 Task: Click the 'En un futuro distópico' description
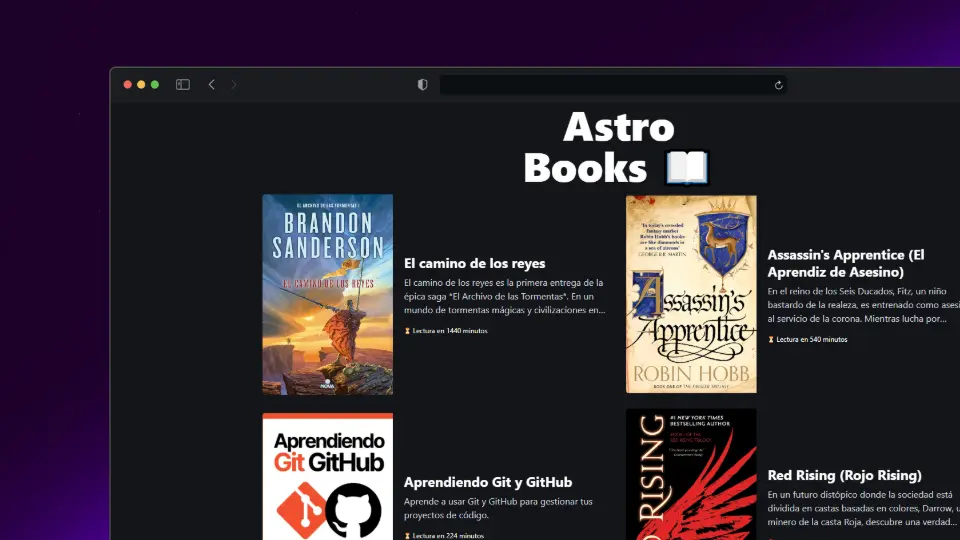pos(863,508)
